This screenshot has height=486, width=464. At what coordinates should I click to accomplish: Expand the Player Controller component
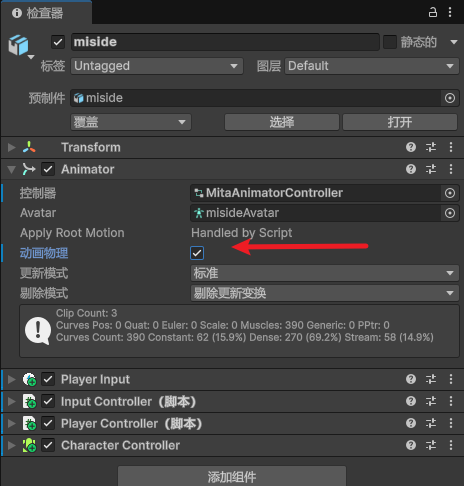(12, 423)
